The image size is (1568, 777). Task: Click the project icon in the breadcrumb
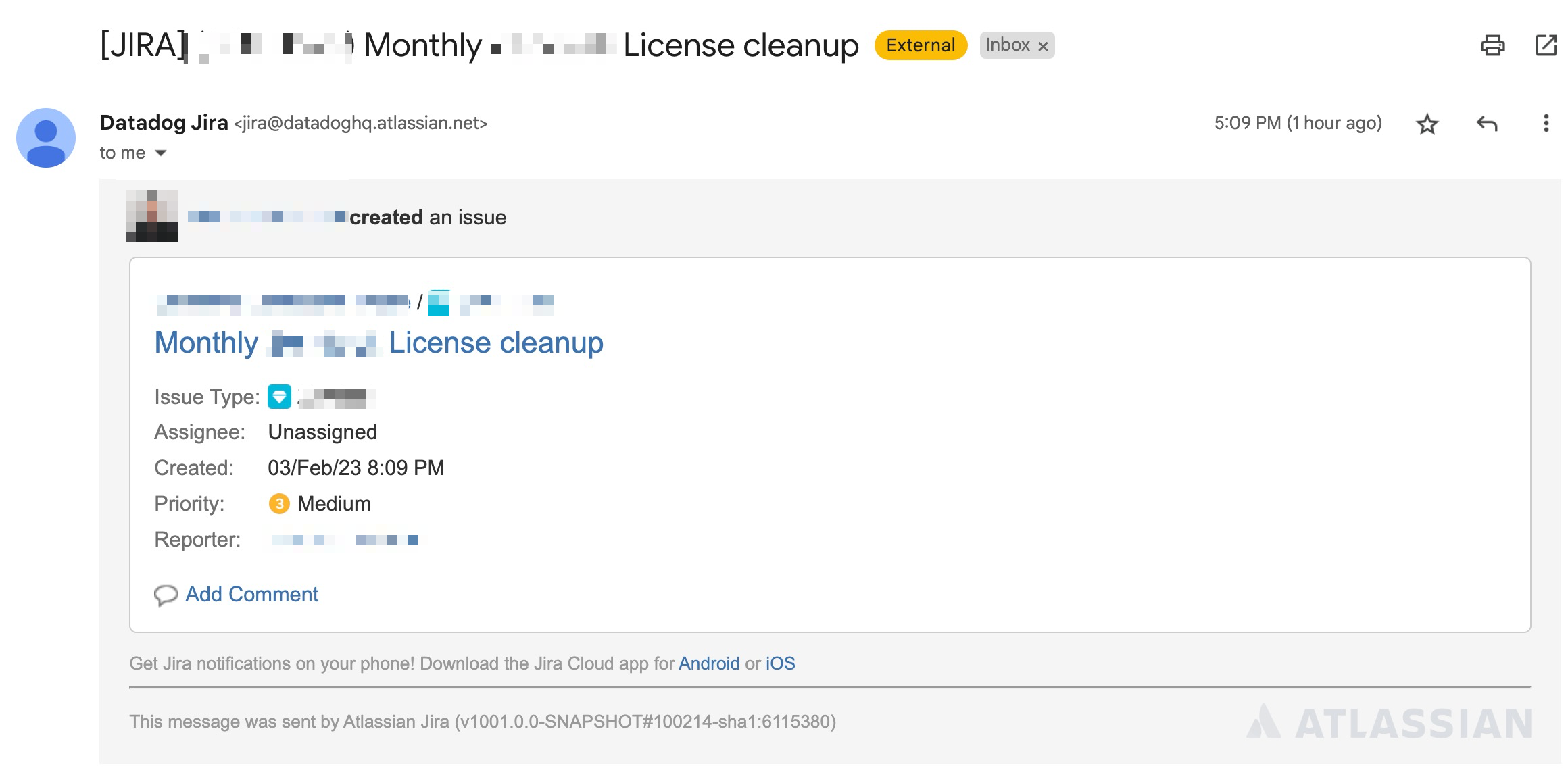(x=439, y=302)
